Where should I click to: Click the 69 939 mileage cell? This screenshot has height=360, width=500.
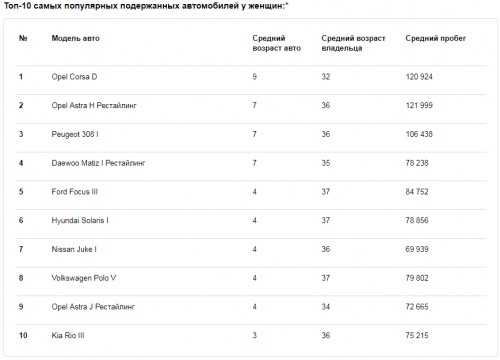[x=417, y=249]
